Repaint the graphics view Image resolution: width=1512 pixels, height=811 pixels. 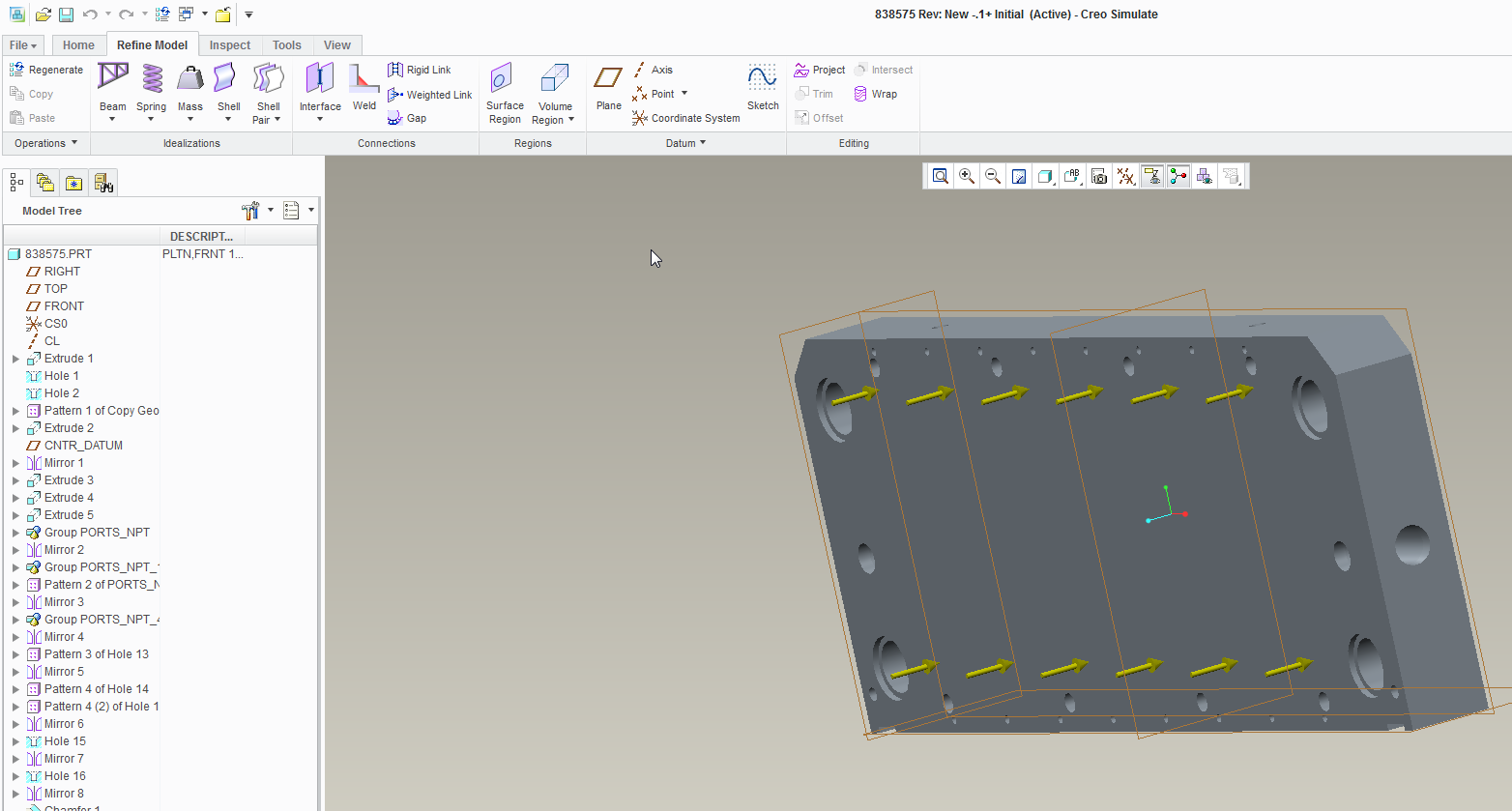(x=1019, y=176)
